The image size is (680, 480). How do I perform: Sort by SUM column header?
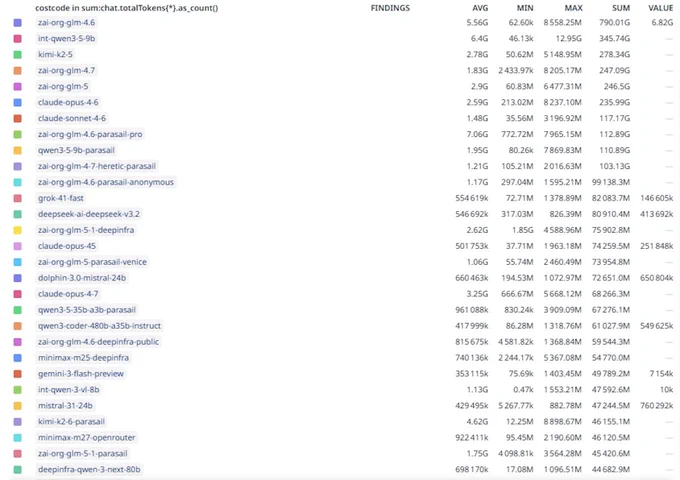pyautogui.click(x=621, y=8)
